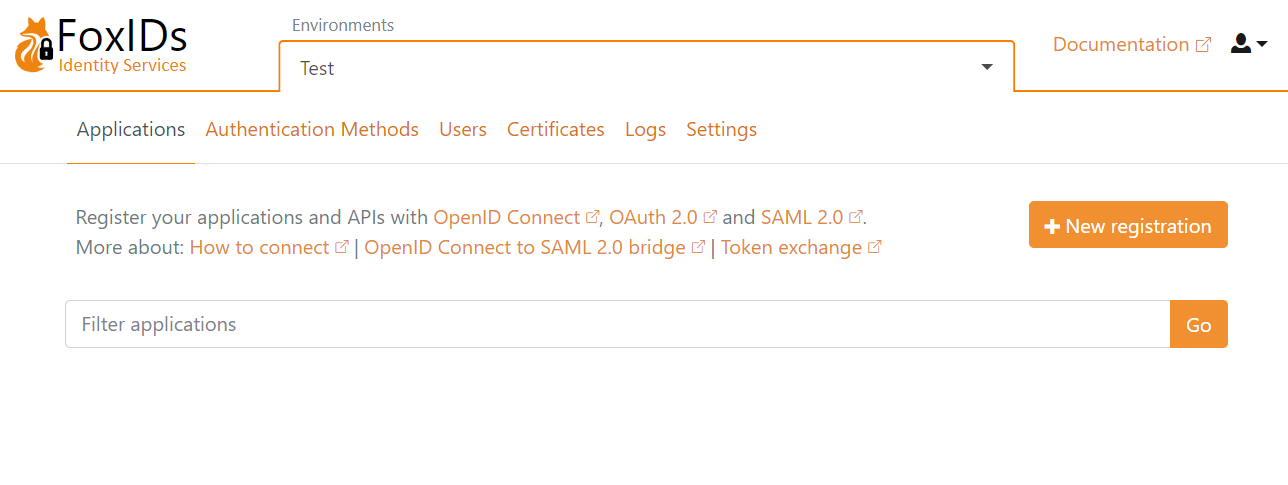Viewport: 1288px width, 485px height.
Task: Switch to the Authentication Methods tab
Action: [312, 129]
